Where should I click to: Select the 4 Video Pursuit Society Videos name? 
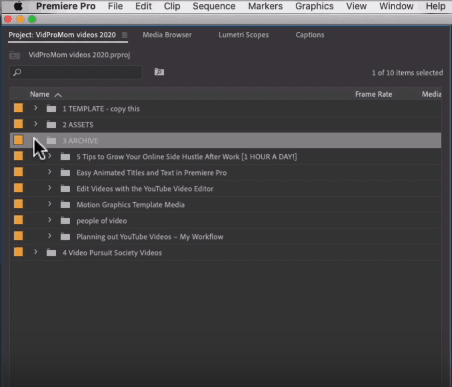112,253
